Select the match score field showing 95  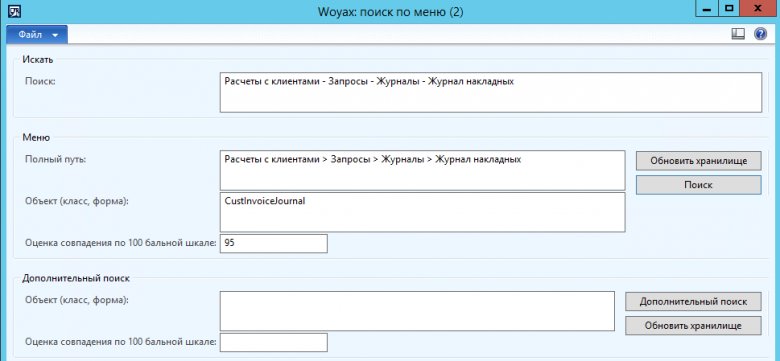[x=274, y=243]
